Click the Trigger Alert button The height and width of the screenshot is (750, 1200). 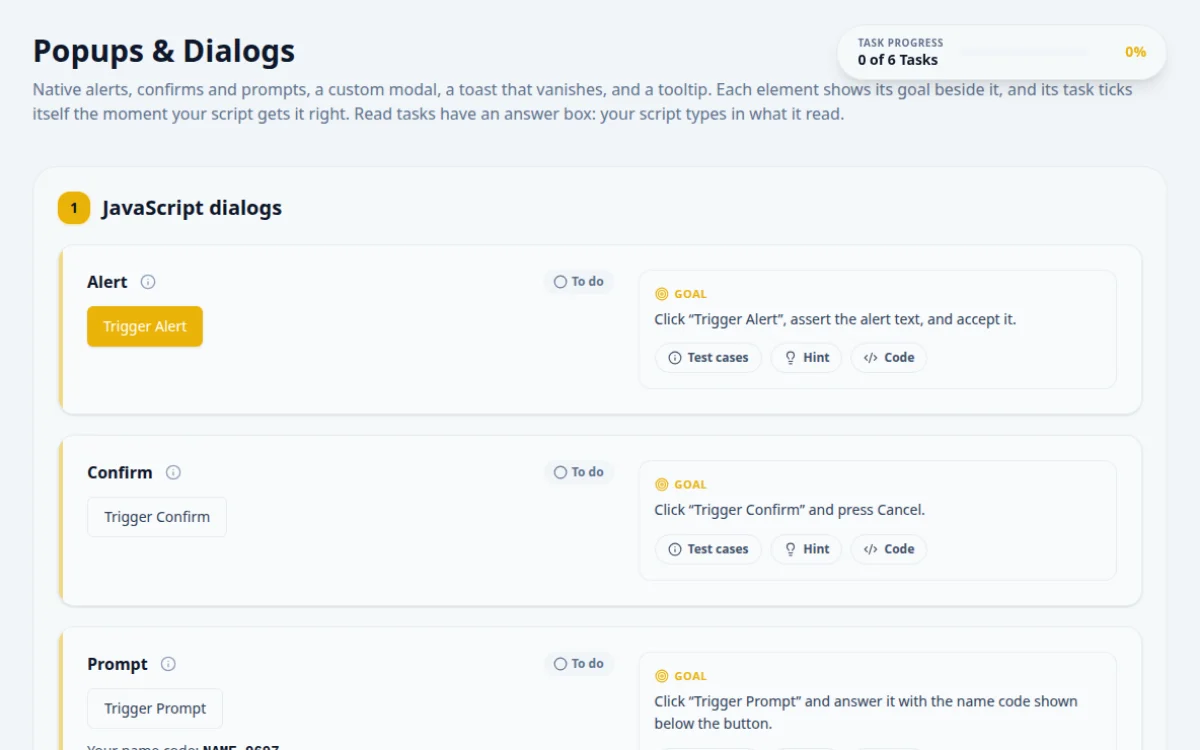coord(145,327)
